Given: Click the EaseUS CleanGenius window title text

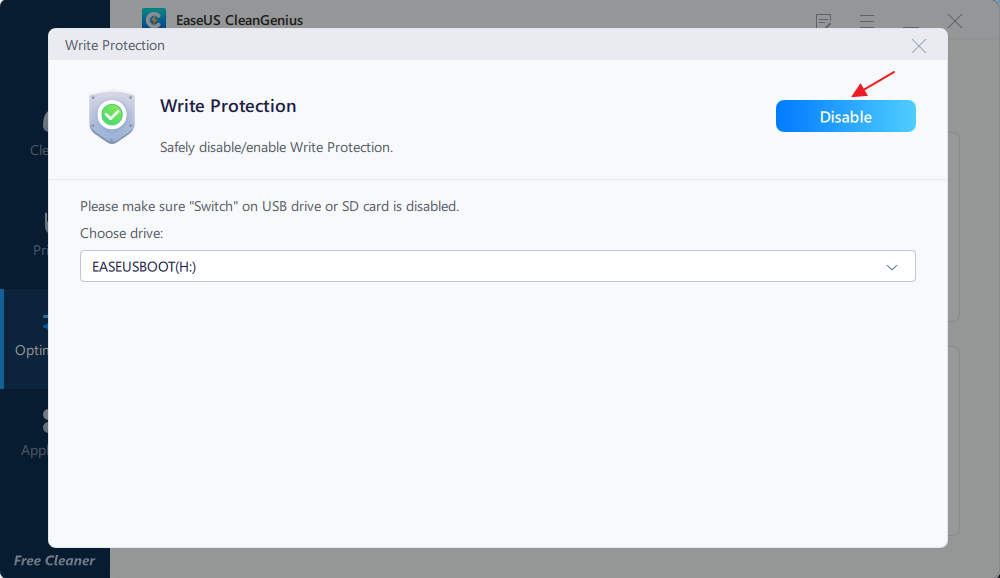Looking at the screenshot, I should (x=239, y=20).
